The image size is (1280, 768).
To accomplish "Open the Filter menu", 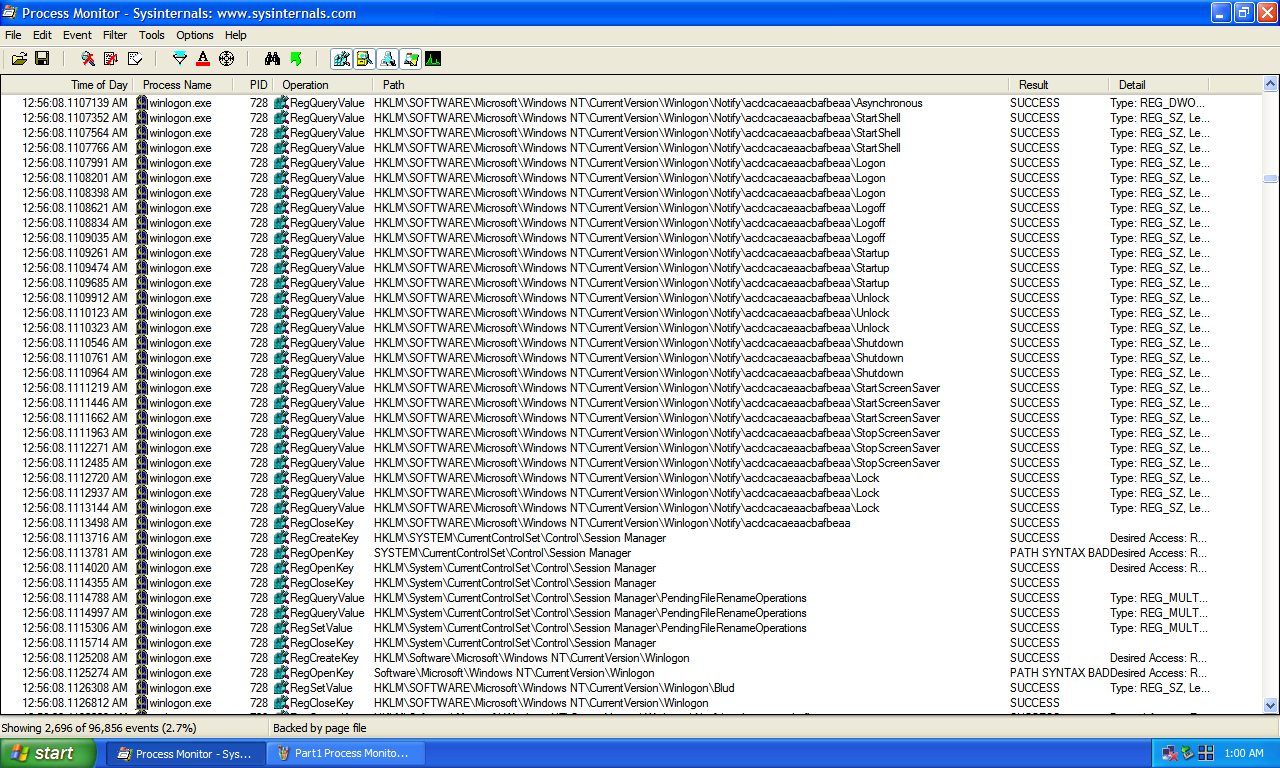I will pos(115,35).
